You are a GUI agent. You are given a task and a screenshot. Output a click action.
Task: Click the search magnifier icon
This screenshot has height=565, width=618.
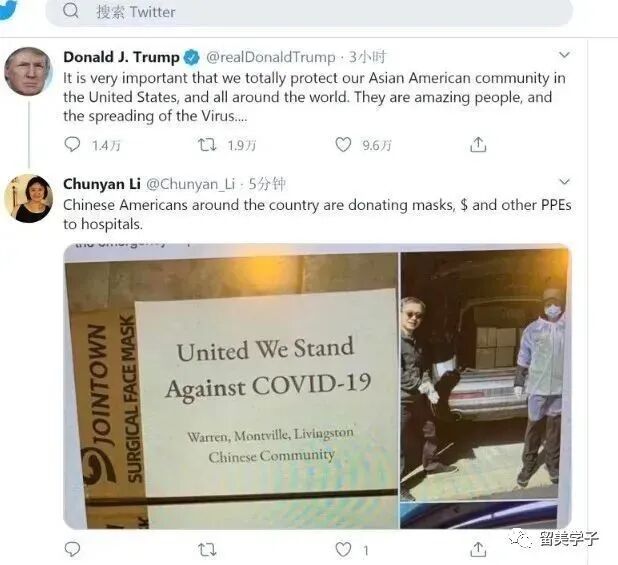(71, 11)
